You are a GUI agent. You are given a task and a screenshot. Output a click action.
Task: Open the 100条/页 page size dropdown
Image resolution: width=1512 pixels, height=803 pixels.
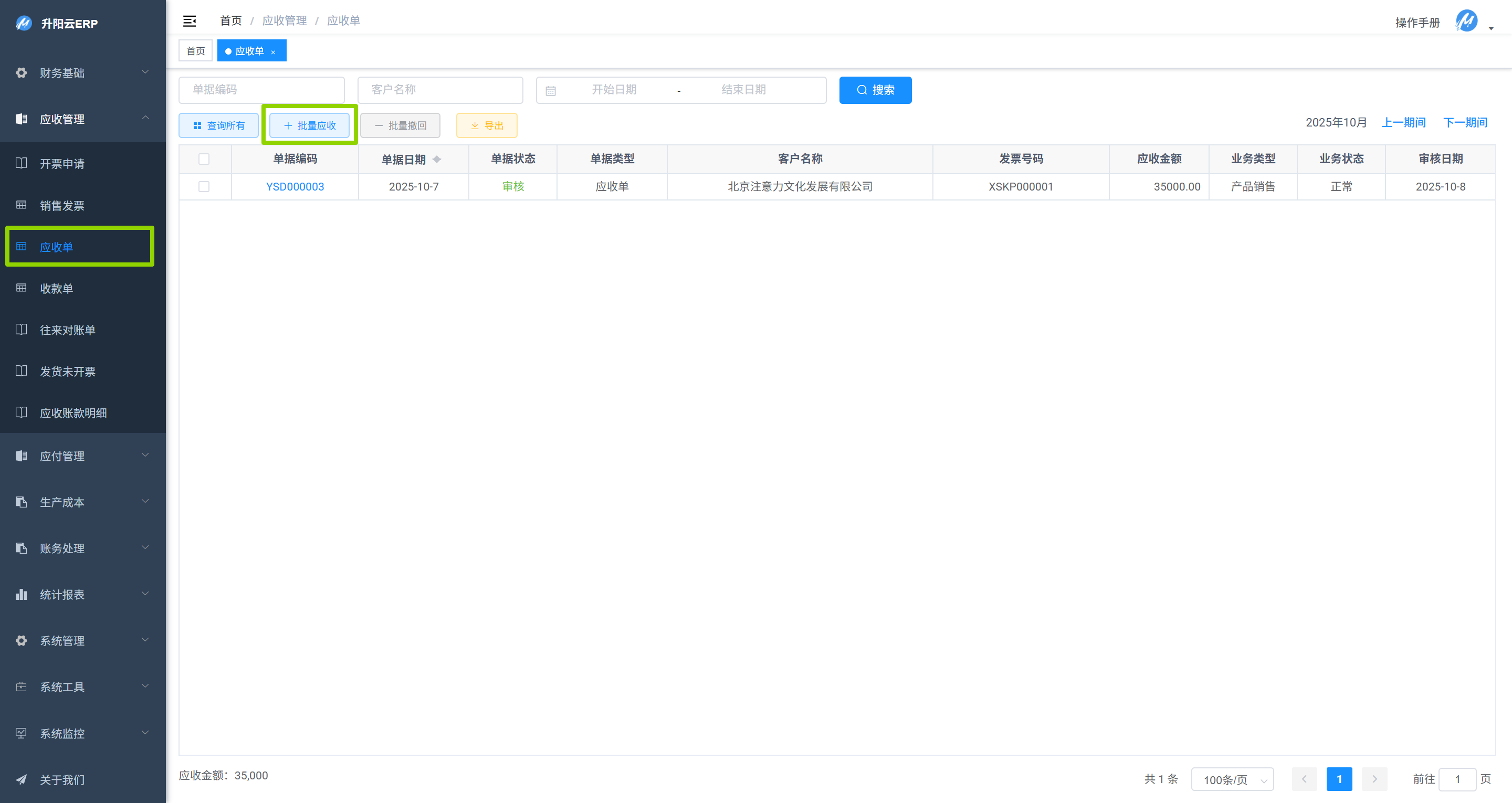pyautogui.click(x=1232, y=779)
